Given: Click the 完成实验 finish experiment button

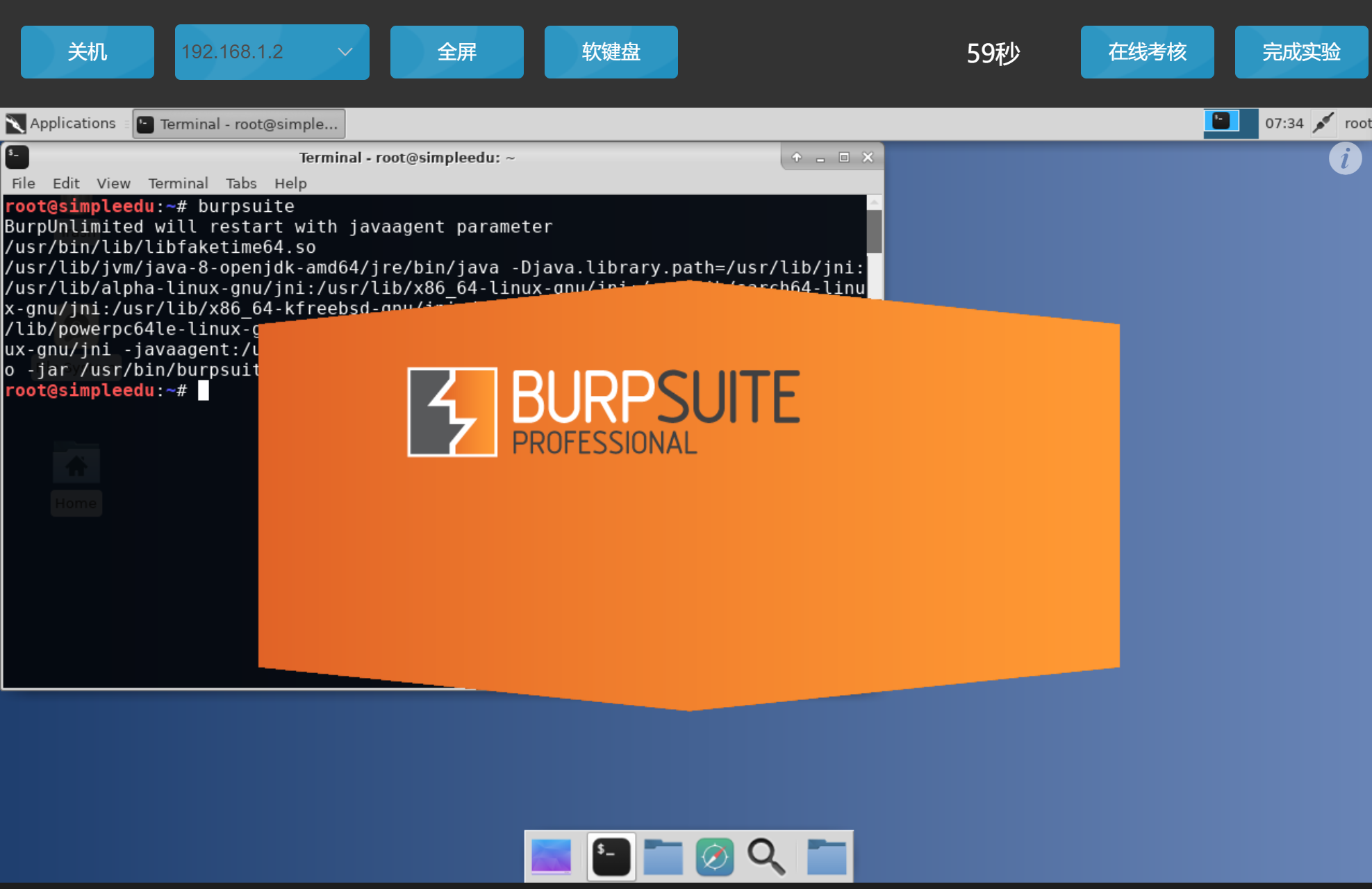Looking at the screenshot, I should tap(1301, 52).
